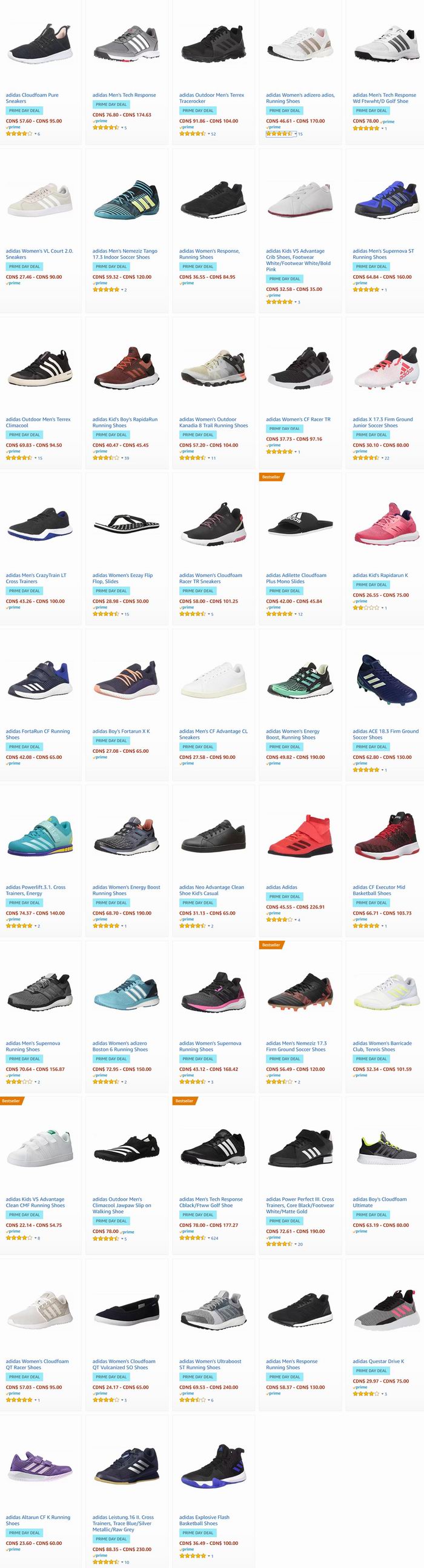Image resolution: width=424 pixels, height=1568 pixels.
Task: Click the star rating of adidas Kid's Rapidarun K
Action: pyautogui.click(x=366, y=607)
